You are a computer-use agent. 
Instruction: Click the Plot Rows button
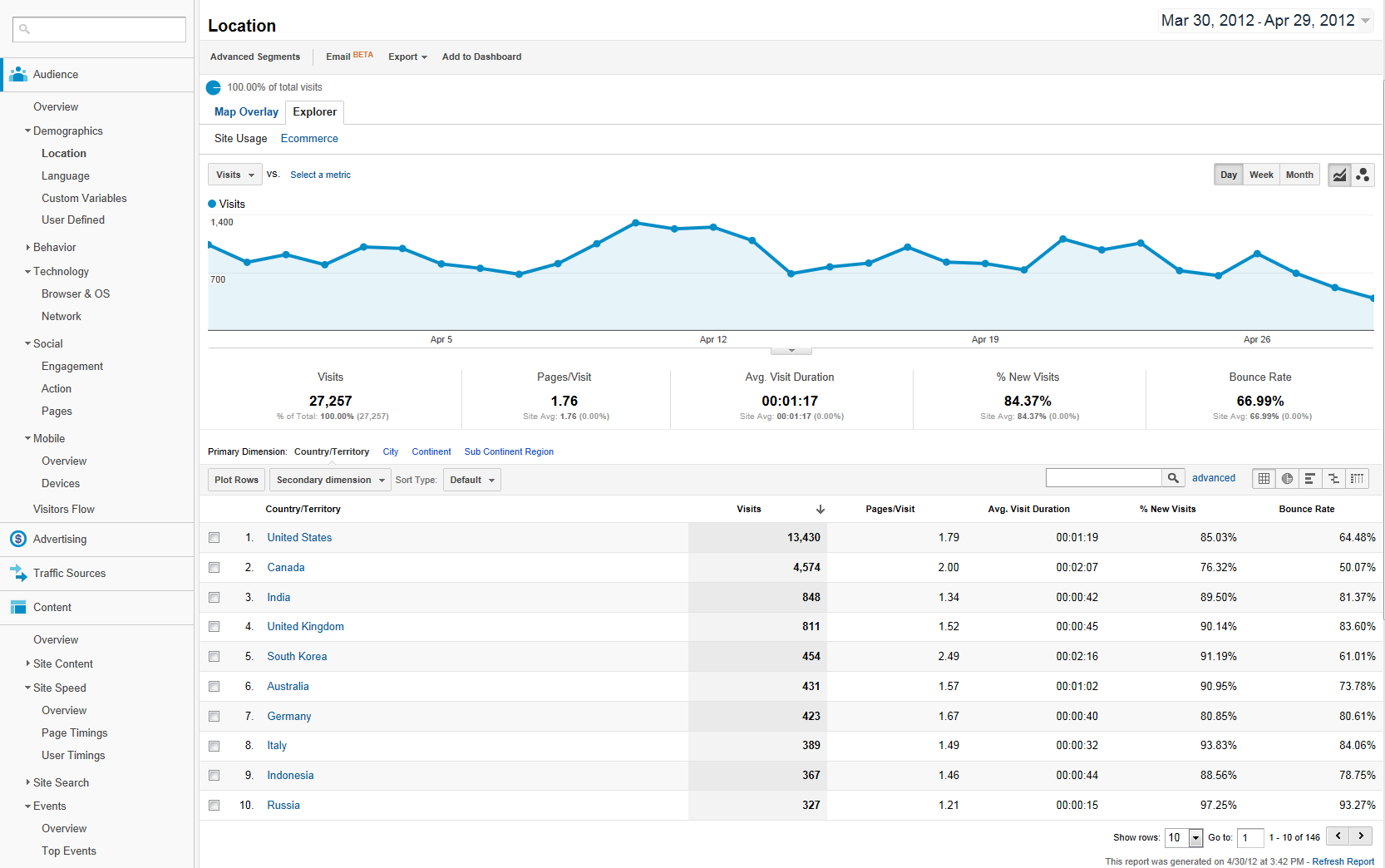click(236, 480)
